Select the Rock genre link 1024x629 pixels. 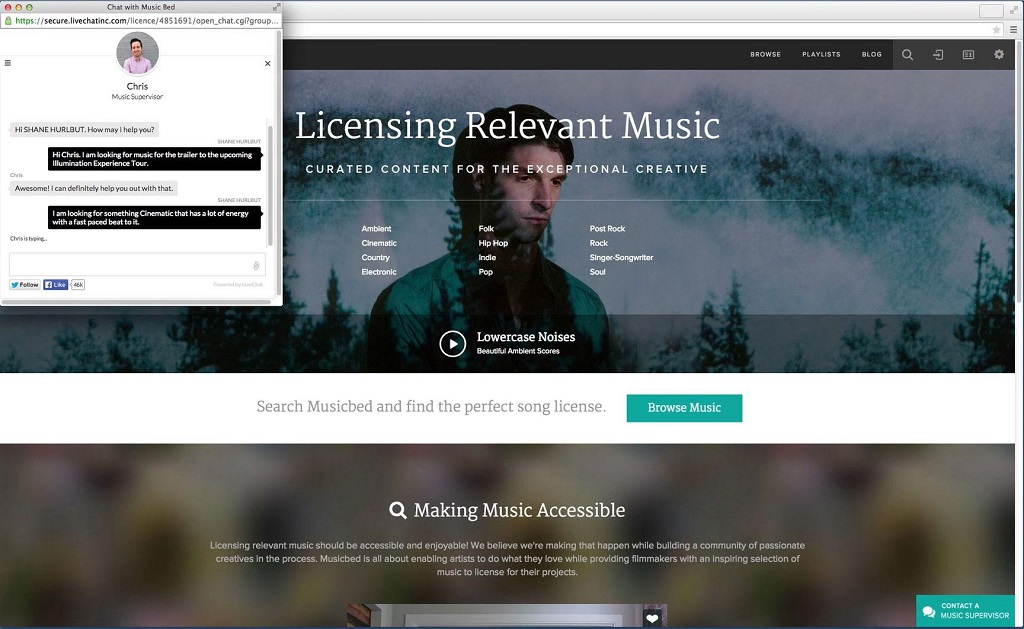pyautogui.click(x=598, y=243)
